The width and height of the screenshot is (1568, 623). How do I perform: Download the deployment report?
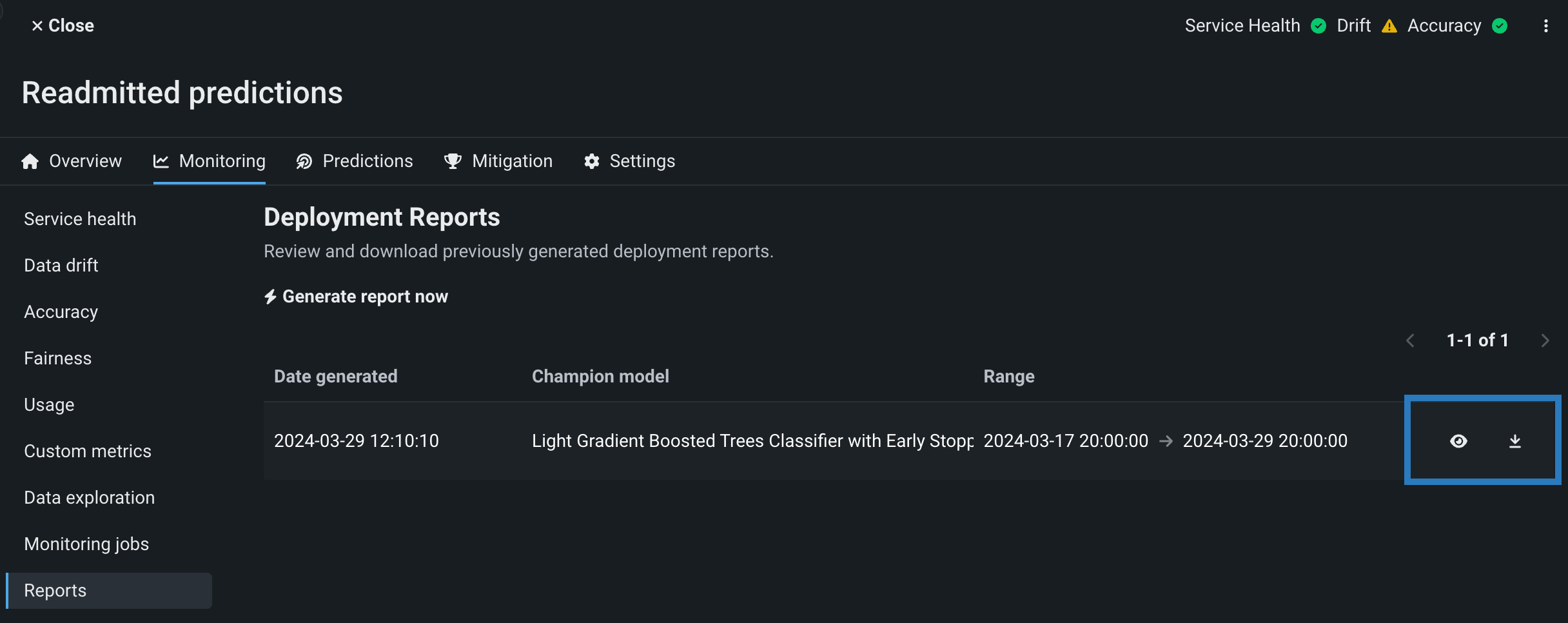pyautogui.click(x=1515, y=441)
